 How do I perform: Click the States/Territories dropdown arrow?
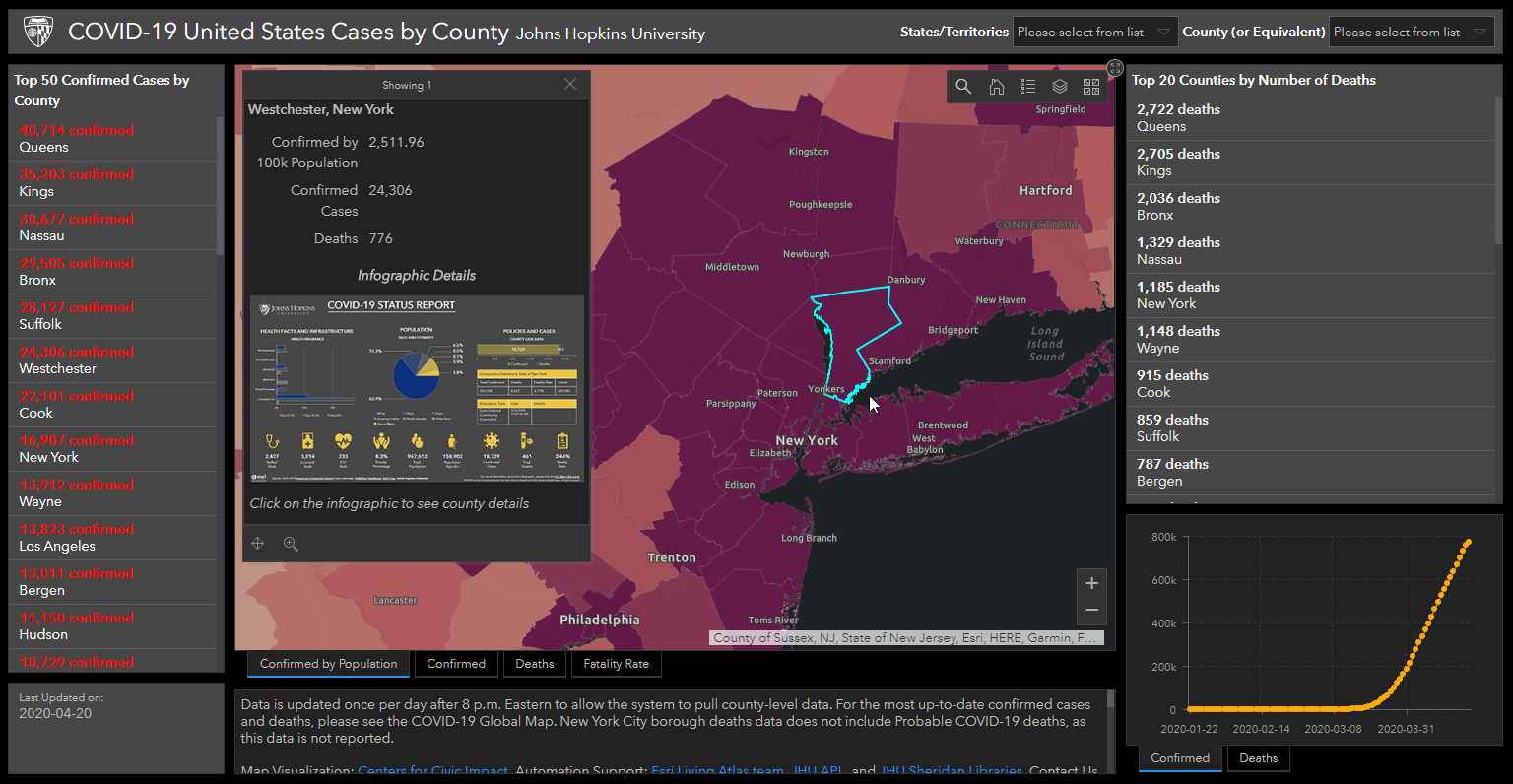(x=1163, y=33)
